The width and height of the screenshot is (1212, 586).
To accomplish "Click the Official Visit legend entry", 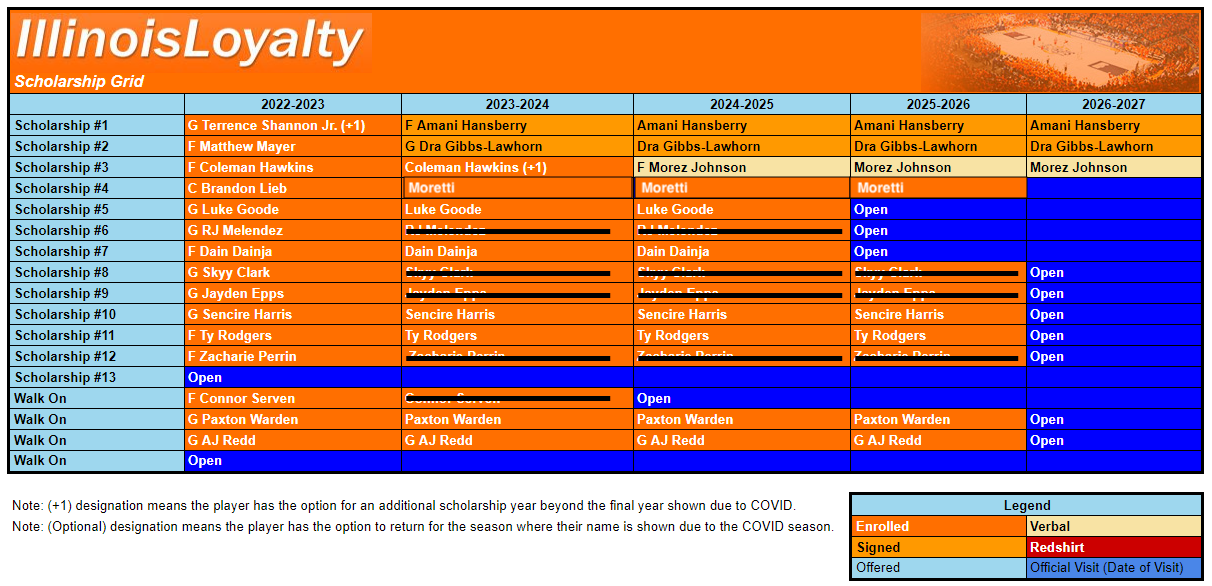I will pyautogui.click(x=1113, y=568).
